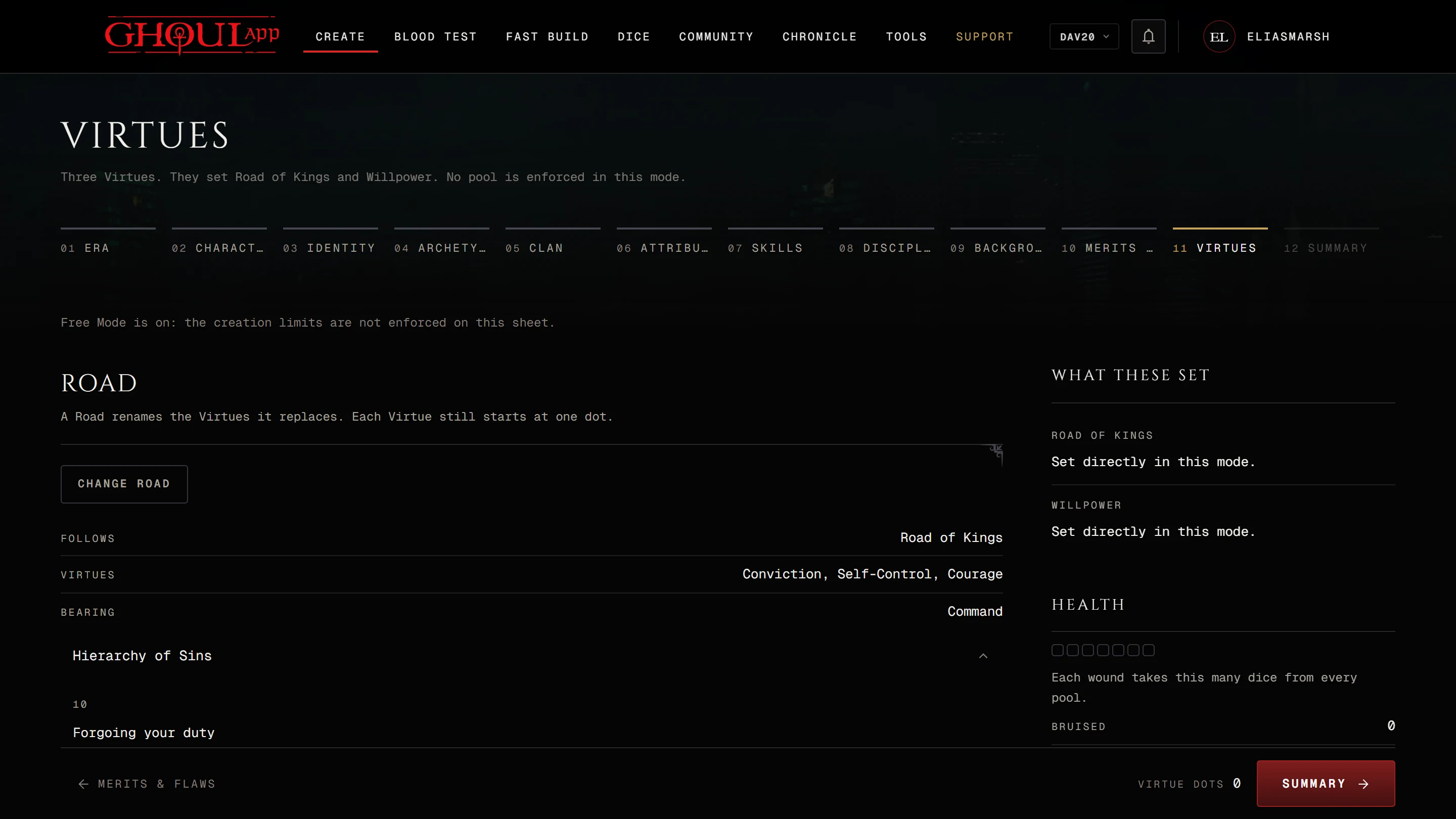Open the Create nav tab

[x=340, y=37]
